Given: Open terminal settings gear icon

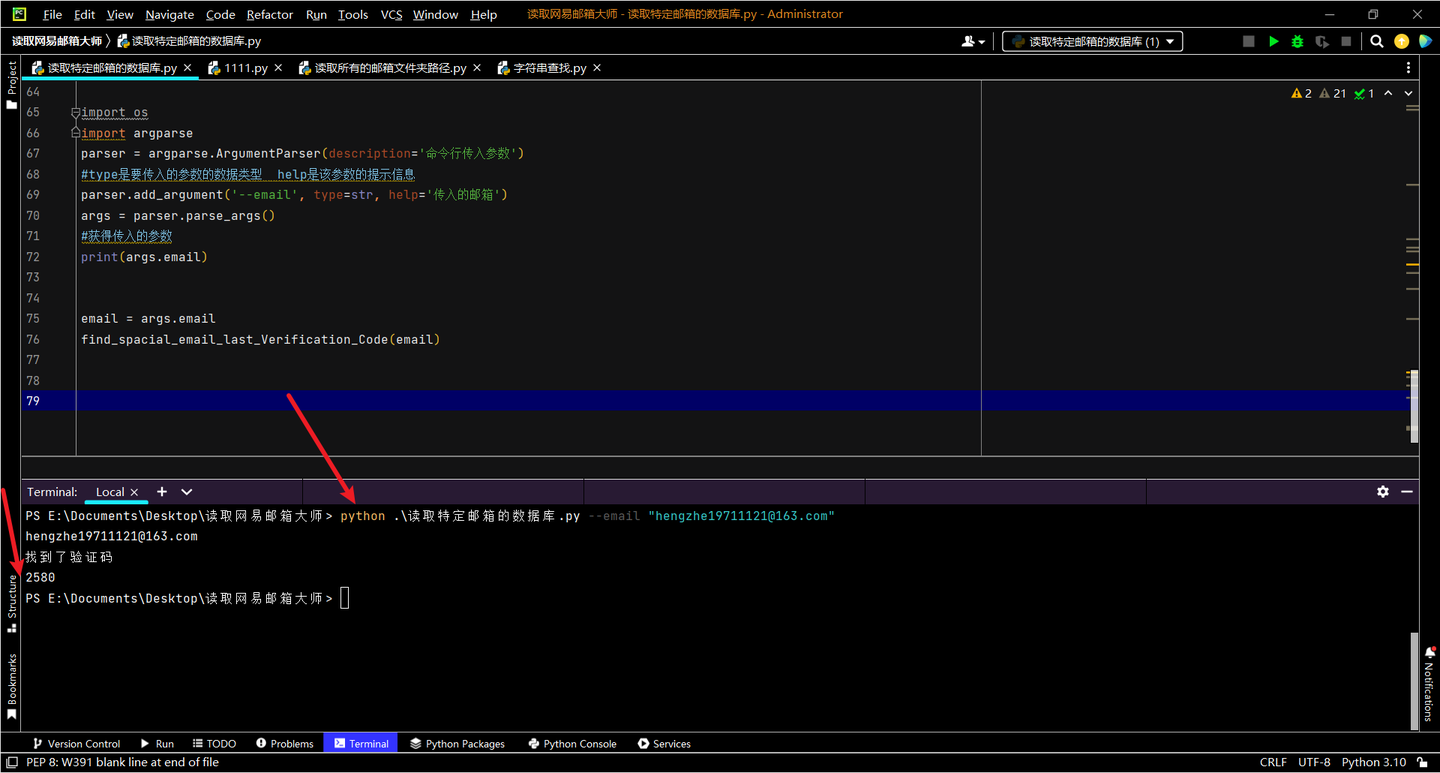Looking at the screenshot, I should pyautogui.click(x=1383, y=492).
